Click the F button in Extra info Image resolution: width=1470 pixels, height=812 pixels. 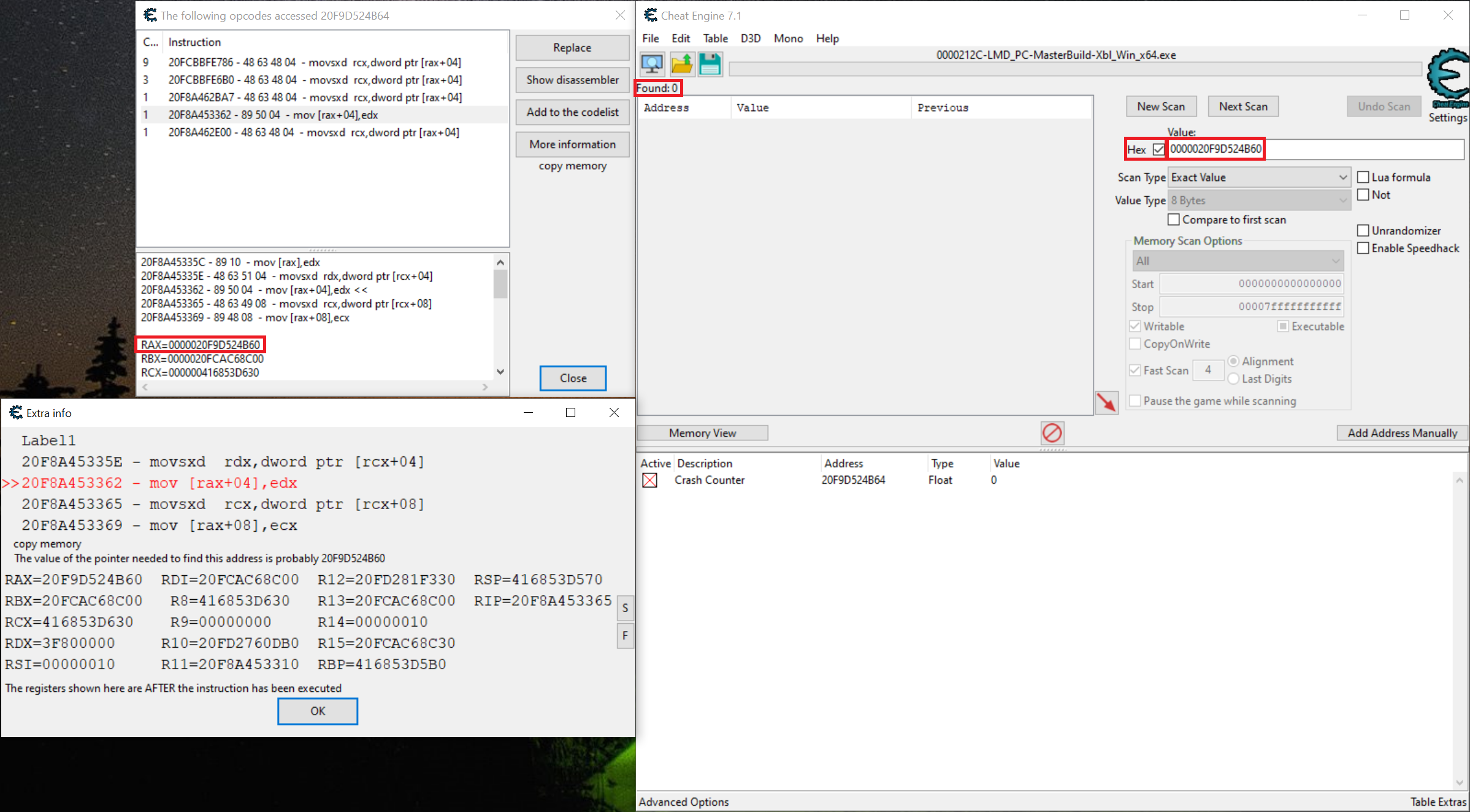[625, 635]
